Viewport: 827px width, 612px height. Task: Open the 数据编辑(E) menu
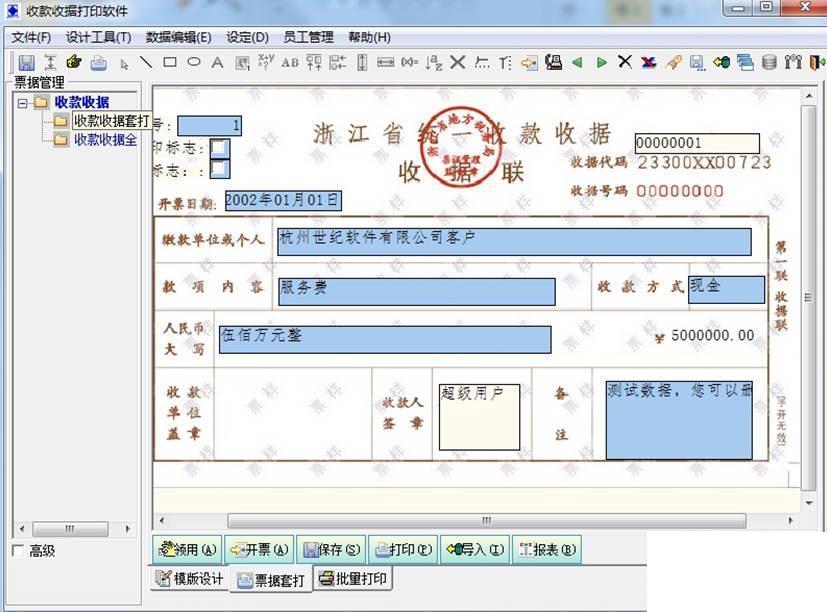(x=179, y=37)
